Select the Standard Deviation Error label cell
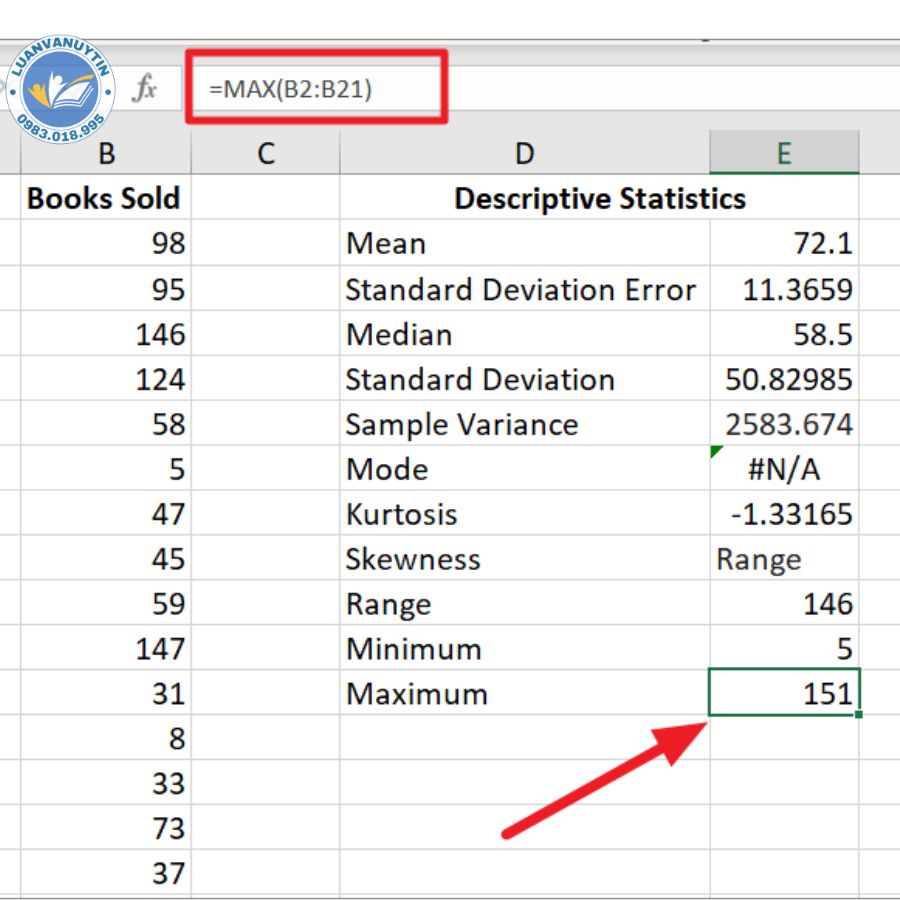 click(522, 289)
